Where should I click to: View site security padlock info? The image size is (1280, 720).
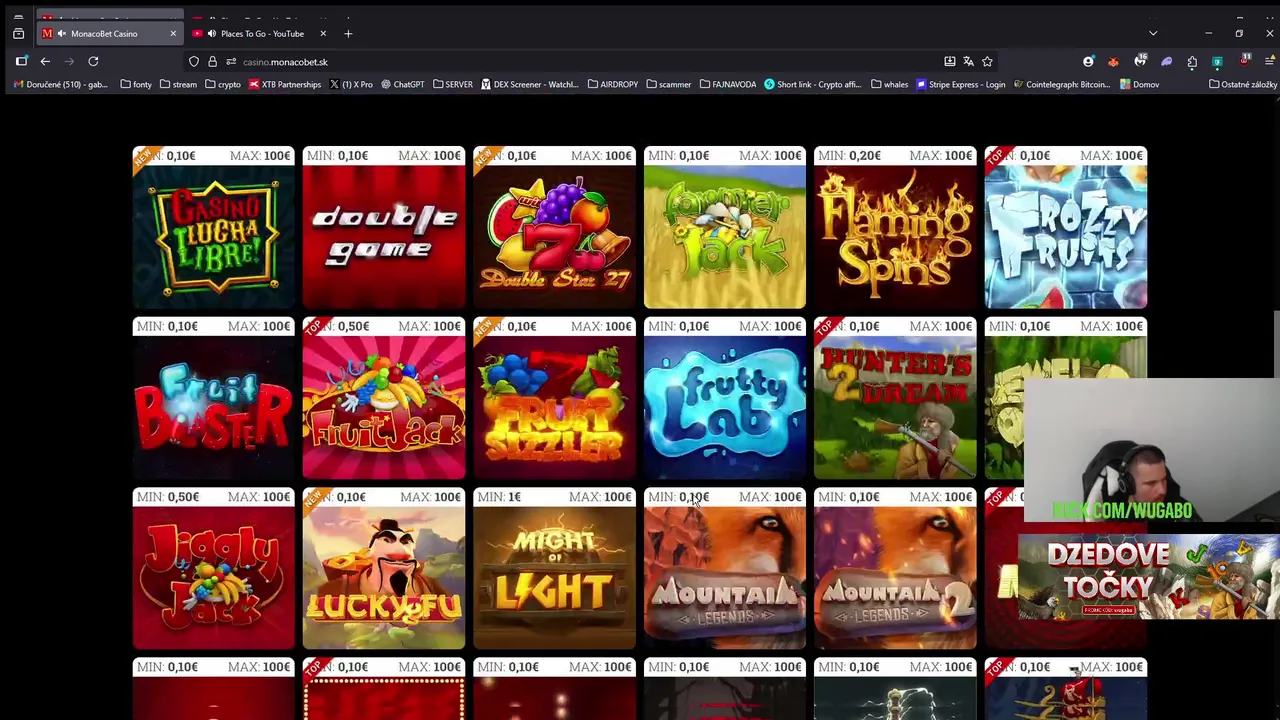pos(212,62)
